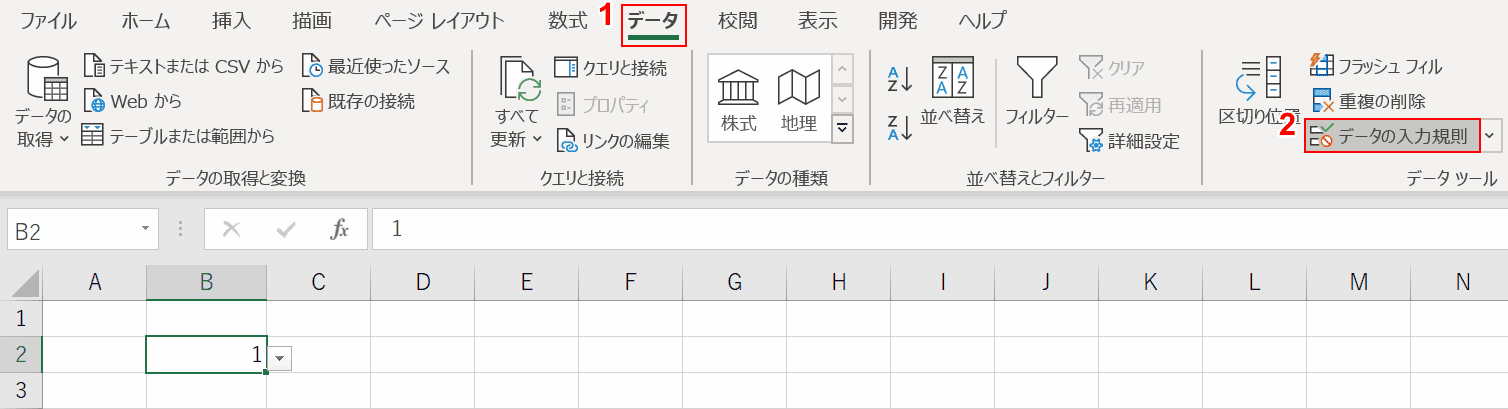Open Data Validation (データの入力規則)
The width and height of the screenshot is (1508, 409).
(1392, 135)
